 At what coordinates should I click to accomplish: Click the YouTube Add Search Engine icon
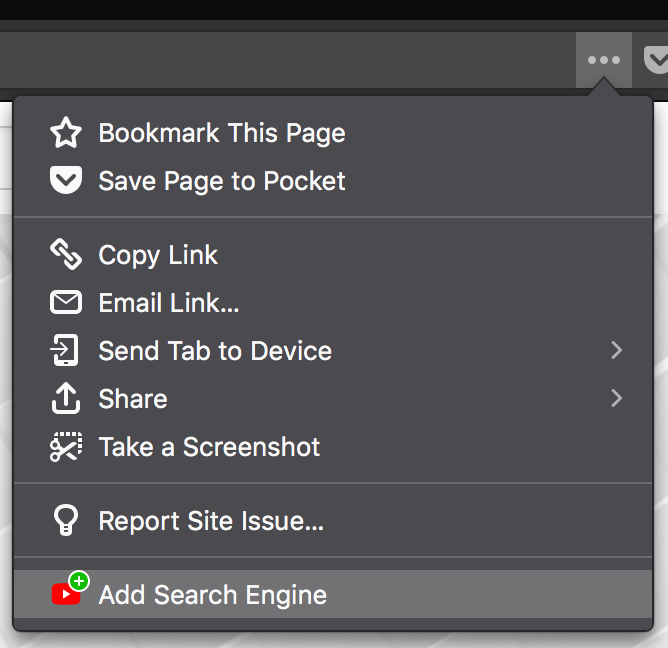click(x=70, y=588)
